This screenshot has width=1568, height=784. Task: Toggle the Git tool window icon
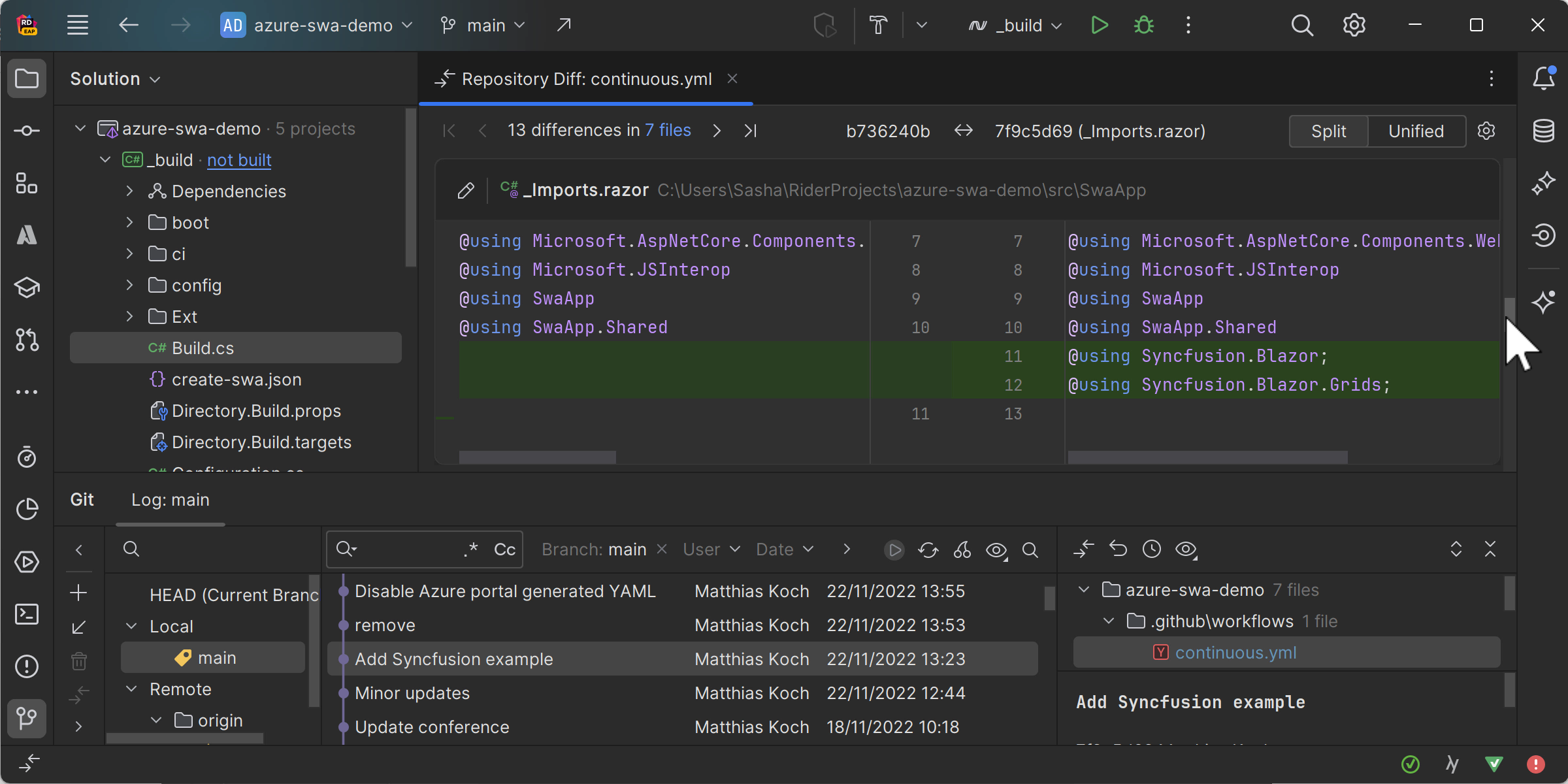coord(27,719)
